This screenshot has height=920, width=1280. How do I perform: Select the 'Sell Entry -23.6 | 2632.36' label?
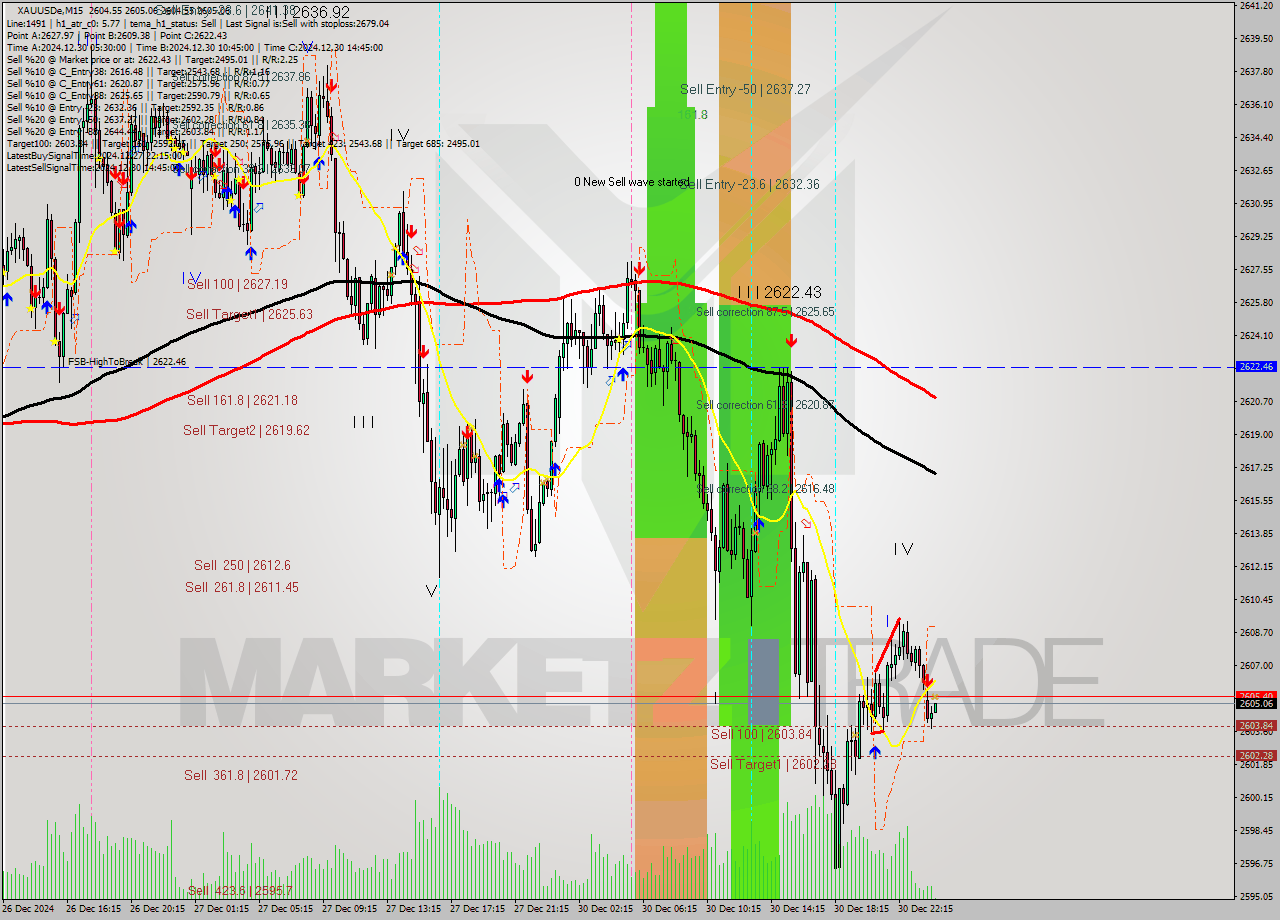(750, 185)
